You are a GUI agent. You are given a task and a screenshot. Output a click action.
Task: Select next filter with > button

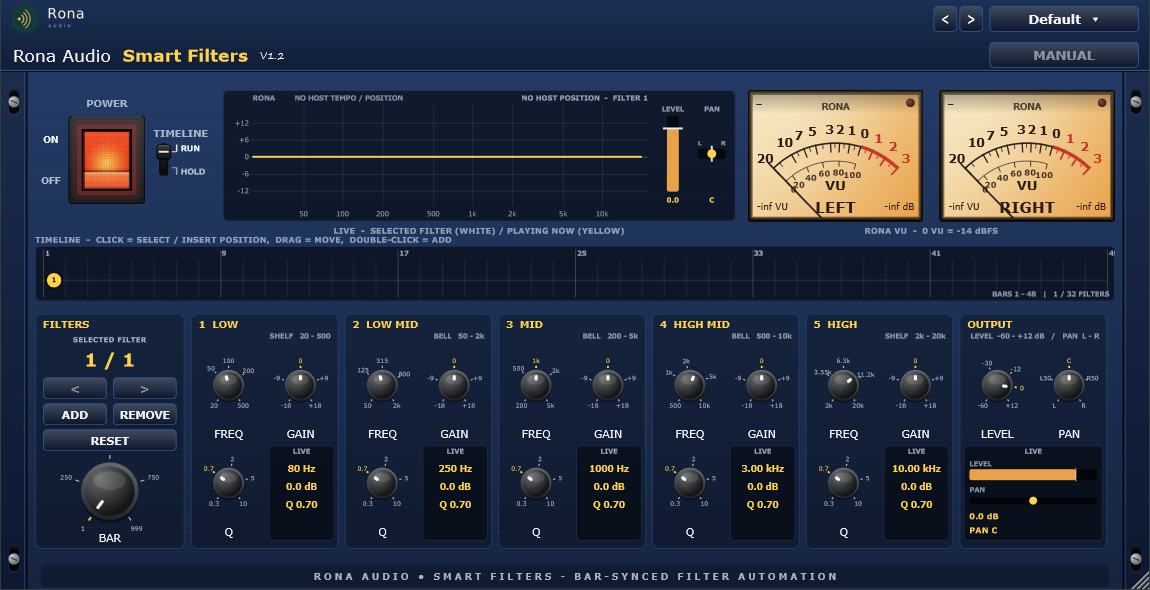click(144, 388)
